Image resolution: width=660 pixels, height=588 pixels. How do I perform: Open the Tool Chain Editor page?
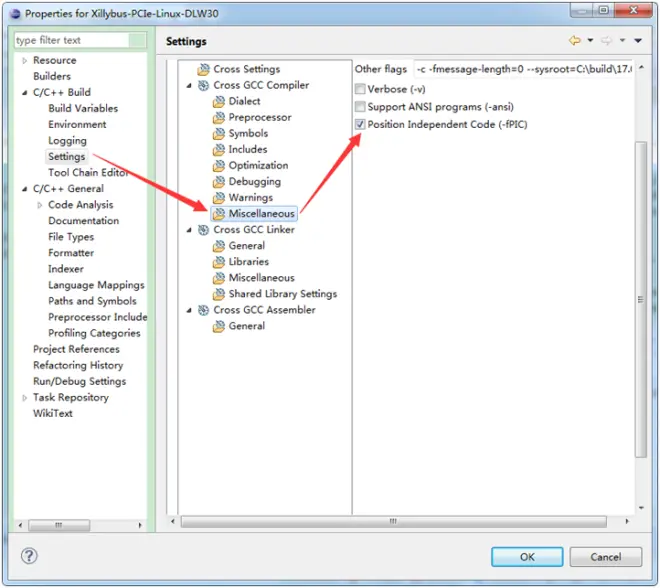pos(88,173)
